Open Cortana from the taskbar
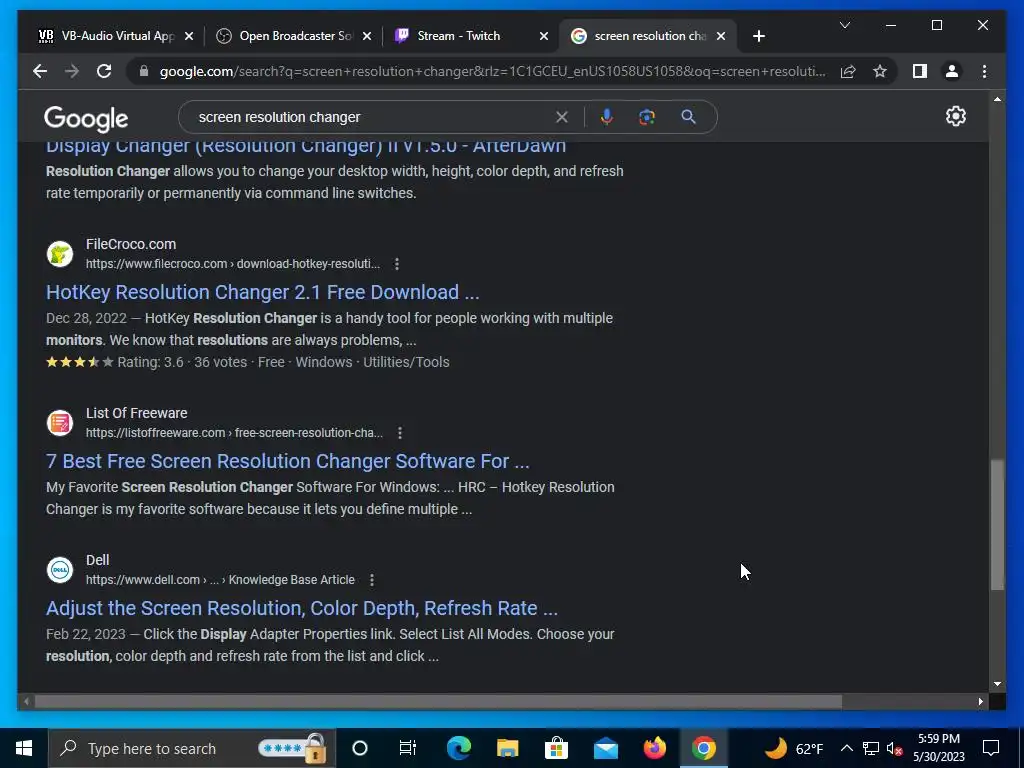Viewport: 1024px width, 768px height. 360,748
